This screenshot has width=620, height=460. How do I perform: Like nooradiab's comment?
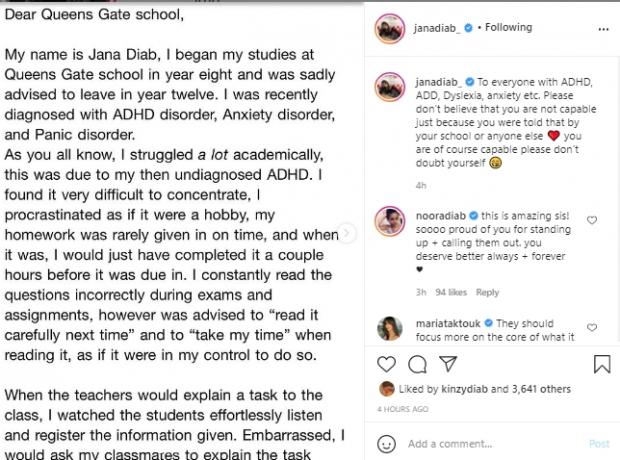pos(592,220)
